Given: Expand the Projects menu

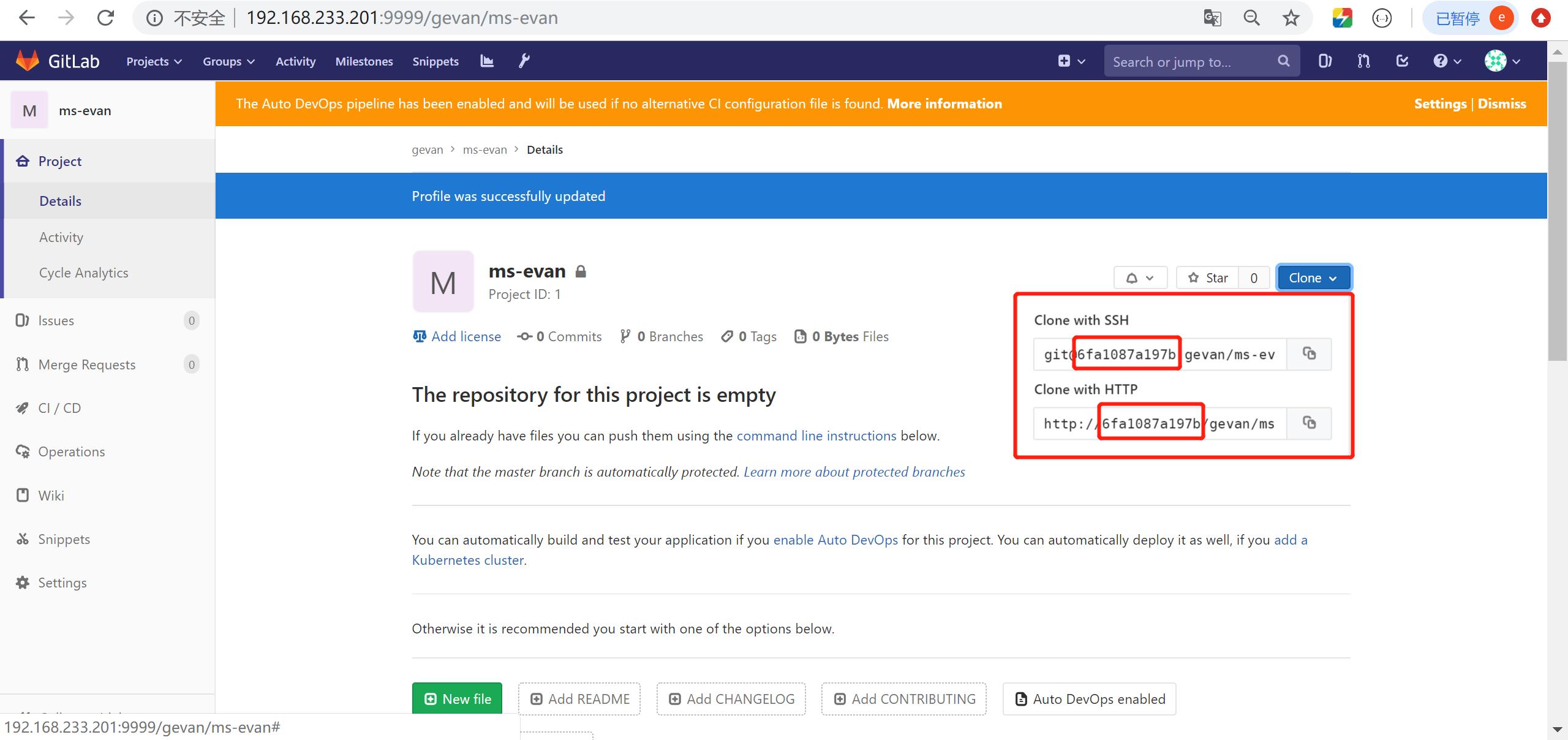Looking at the screenshot, I should (x=154, y=61).
